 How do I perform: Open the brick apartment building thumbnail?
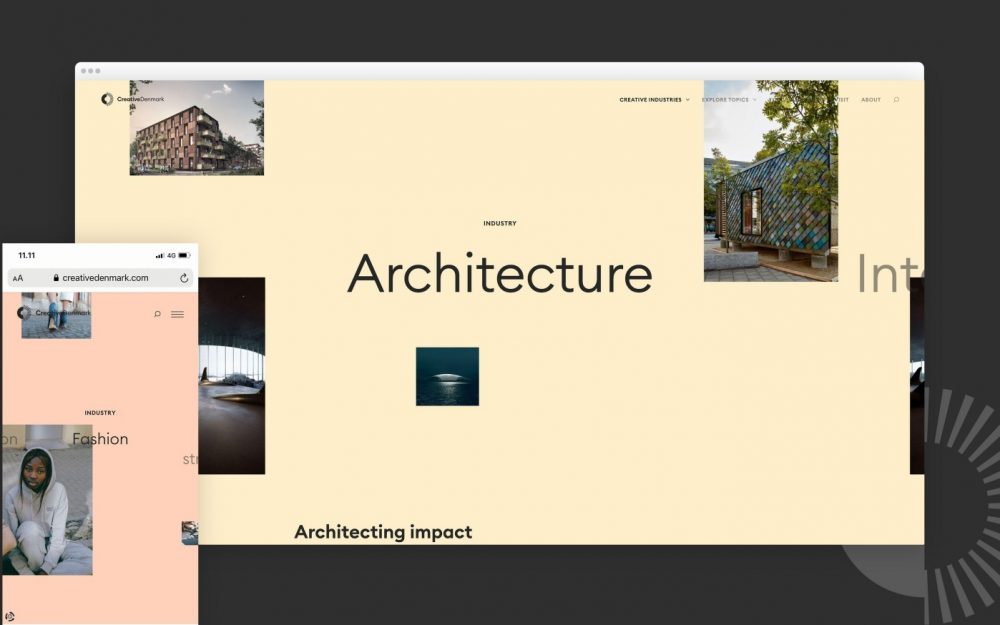point(196,128)
